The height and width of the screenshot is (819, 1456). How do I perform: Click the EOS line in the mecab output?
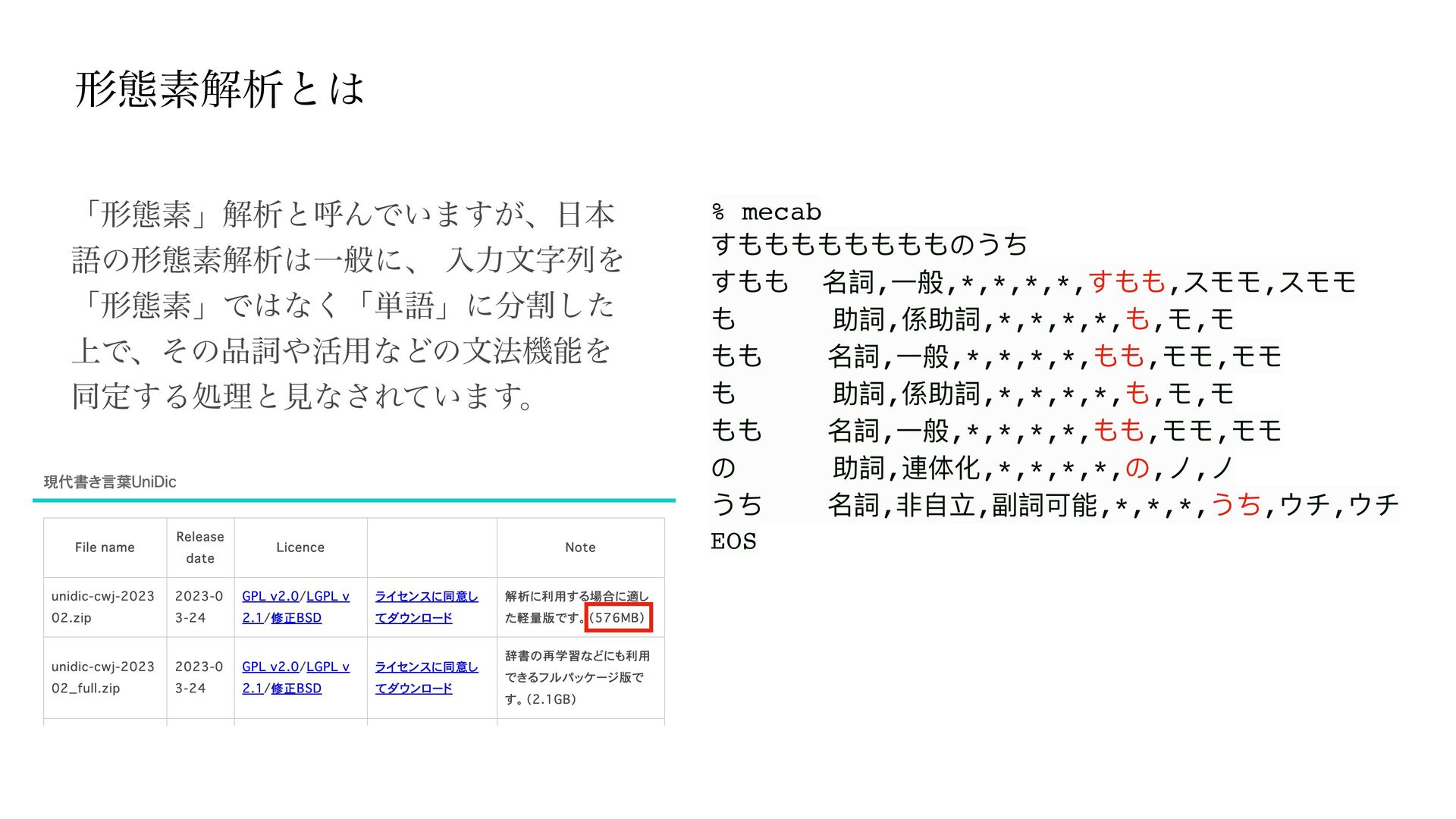pos(733,541)
